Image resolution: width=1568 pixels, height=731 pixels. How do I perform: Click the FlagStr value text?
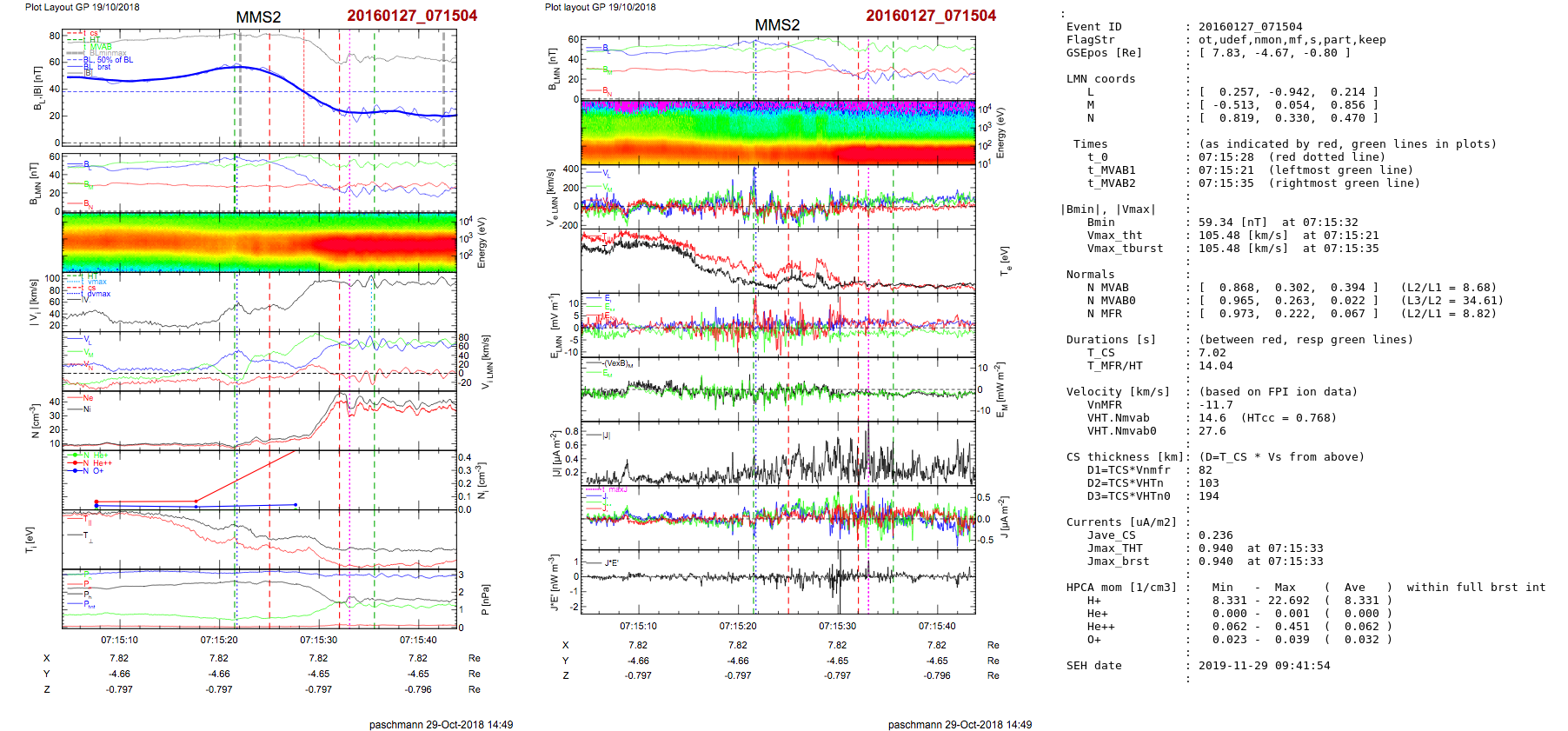click(x=1292, y=40)
